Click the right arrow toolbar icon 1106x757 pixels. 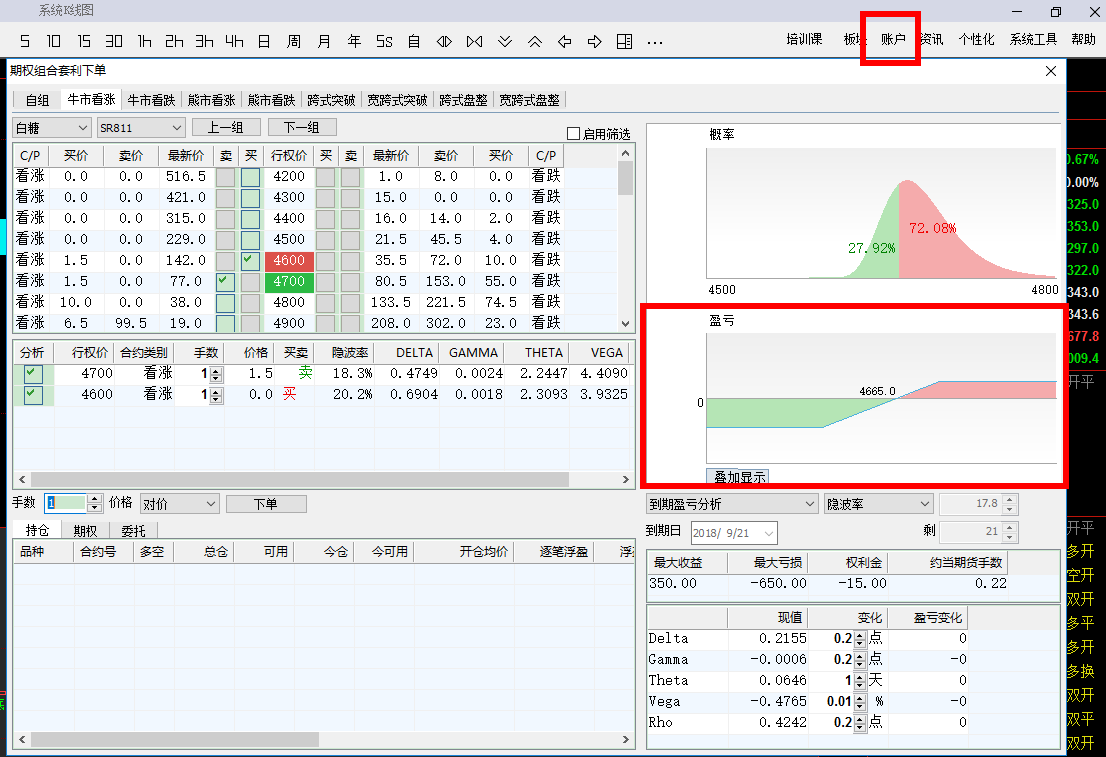click(x=595, y=41)
